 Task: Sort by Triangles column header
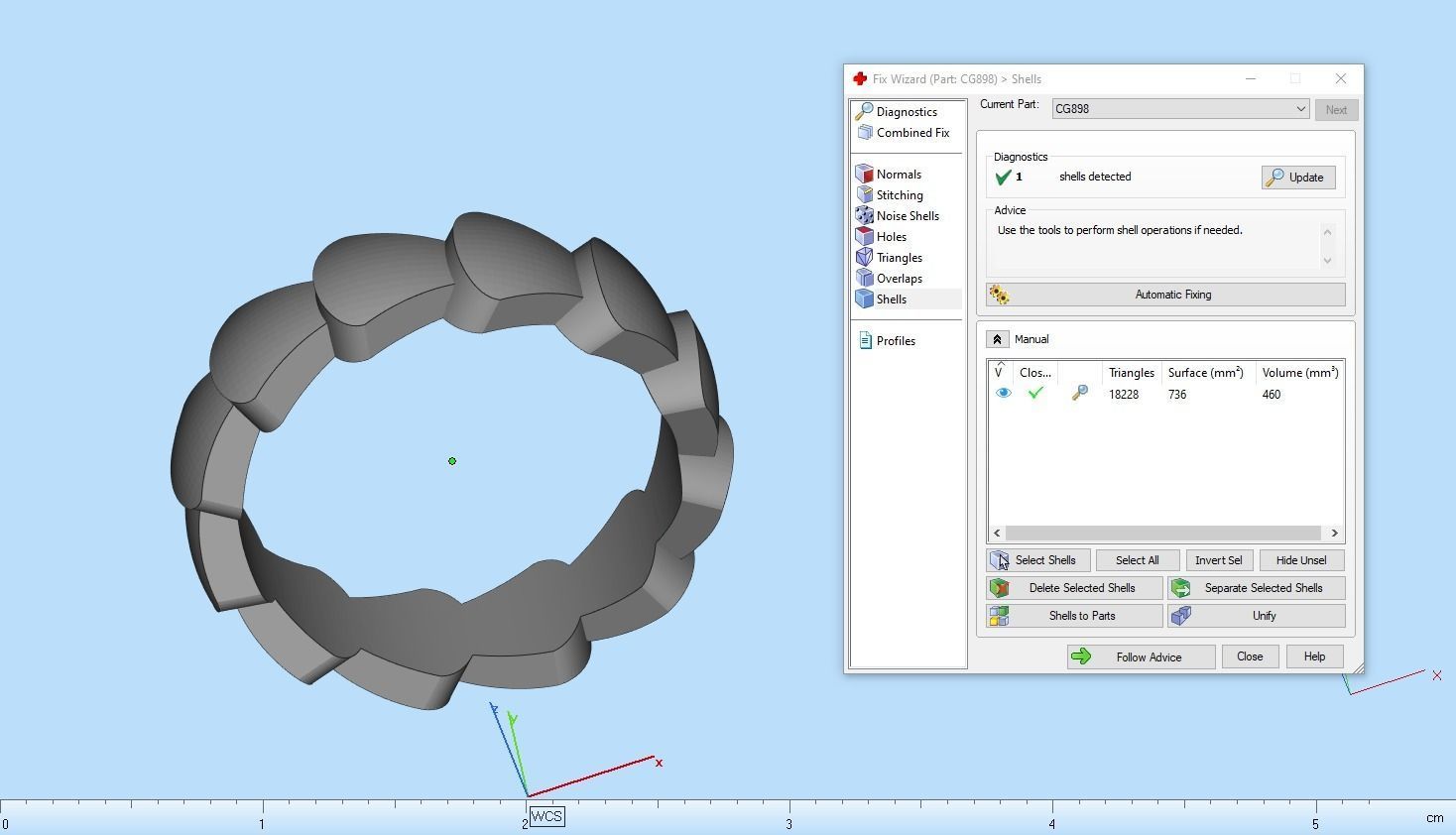[x=1131, y=373]
